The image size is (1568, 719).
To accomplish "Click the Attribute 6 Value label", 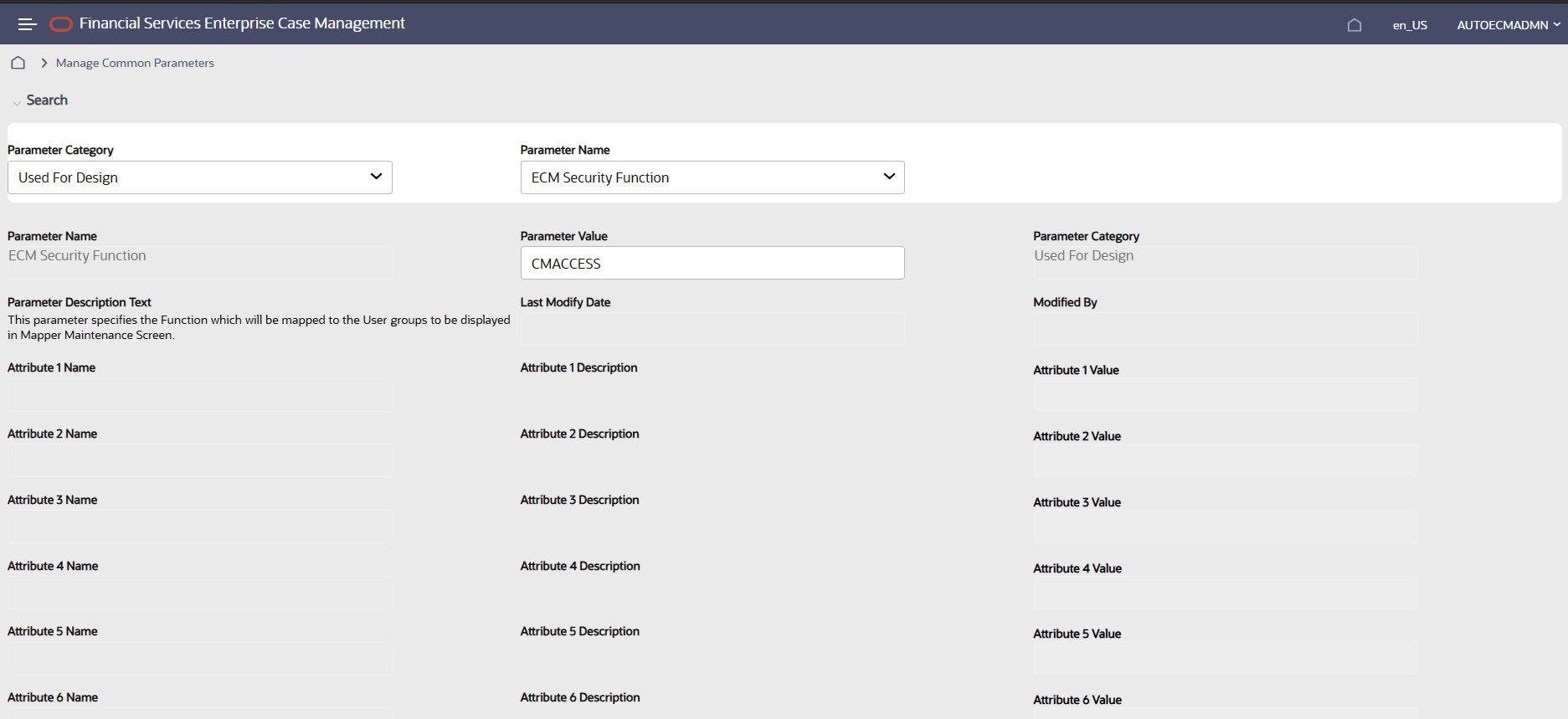I will (x=1077, y=700).
